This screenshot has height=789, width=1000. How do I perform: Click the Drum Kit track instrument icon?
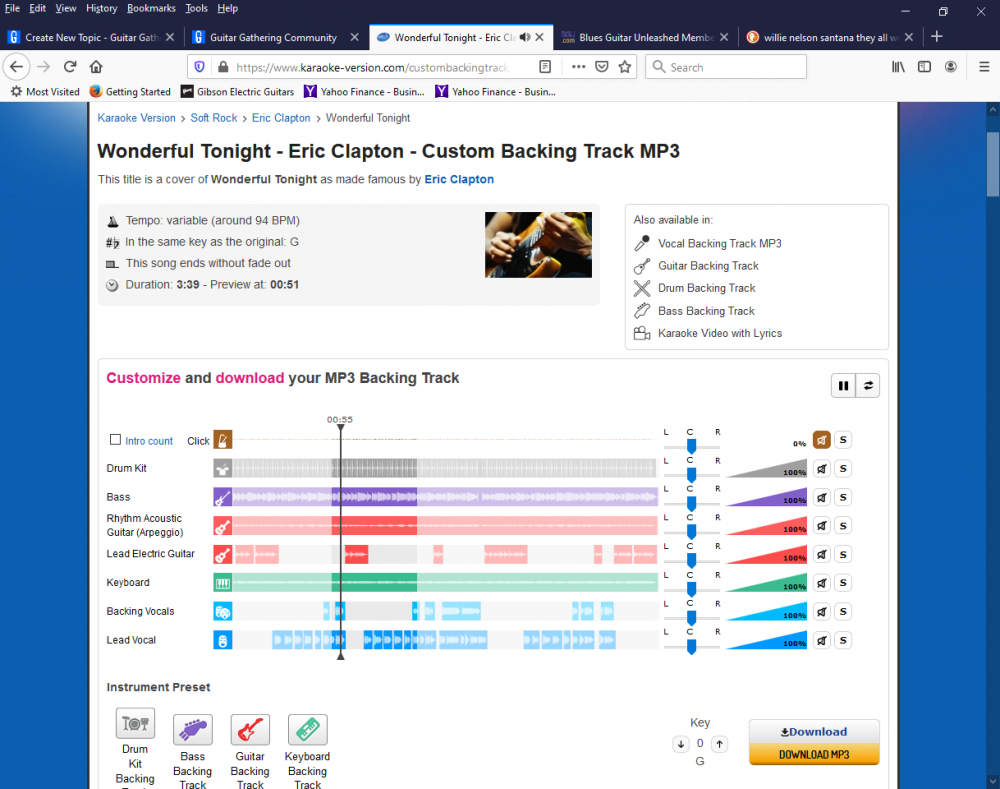tap(223, 469)
